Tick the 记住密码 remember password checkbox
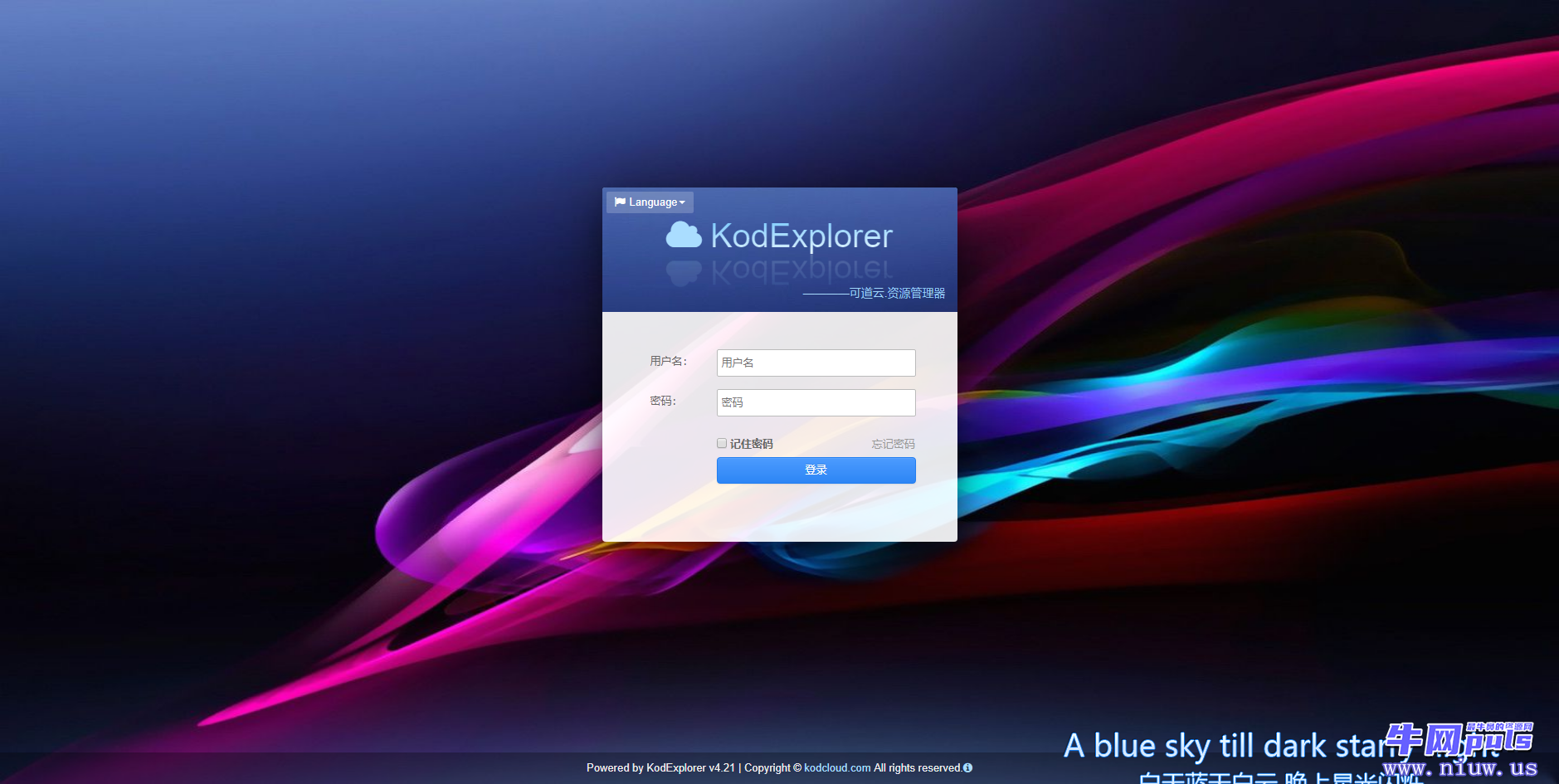The height and width of the screenshot is (784, 1559). 722,444
